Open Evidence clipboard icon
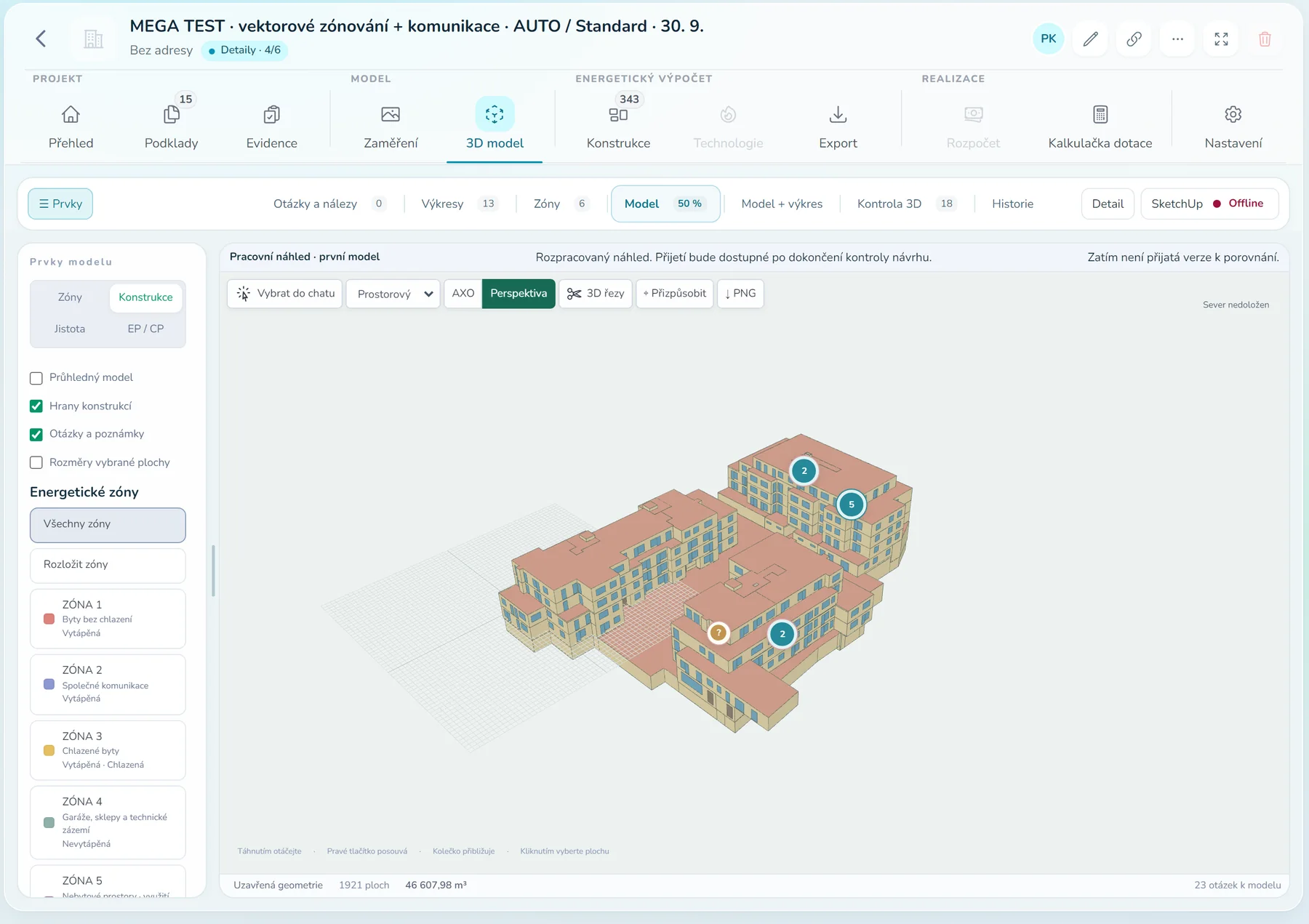 coord(271,114)
